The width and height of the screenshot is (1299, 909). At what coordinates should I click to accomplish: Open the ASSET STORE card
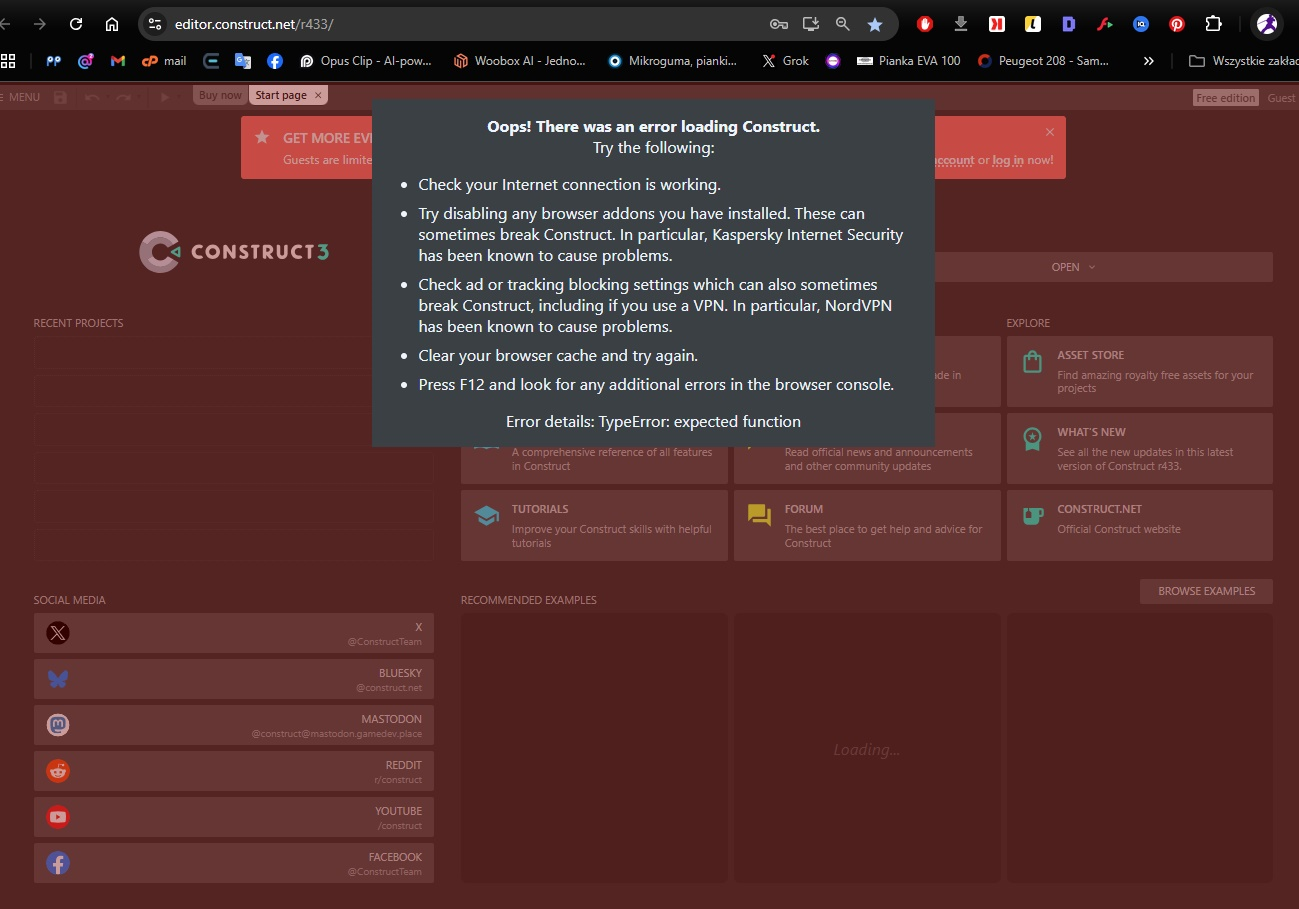1139,371
